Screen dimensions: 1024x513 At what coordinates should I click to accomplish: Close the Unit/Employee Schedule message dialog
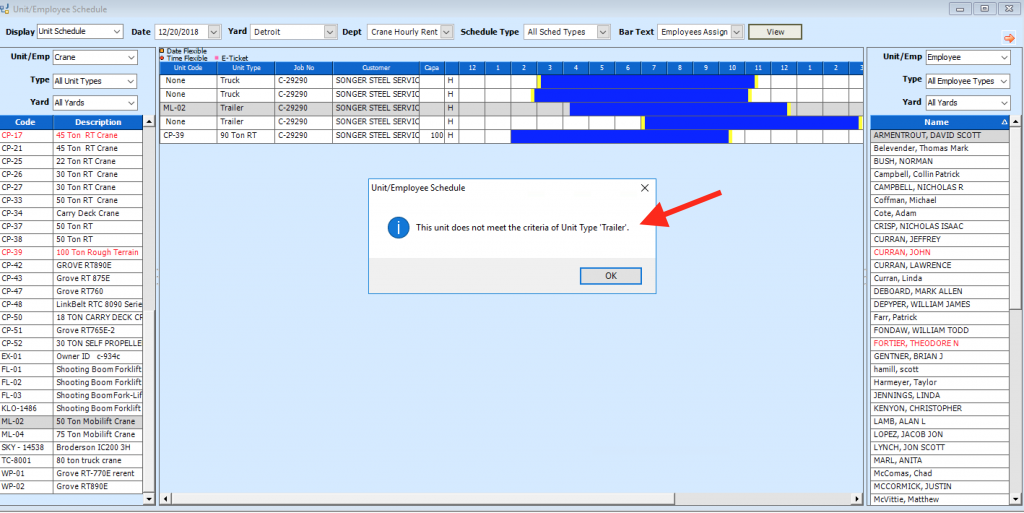(x=645, y=188)
